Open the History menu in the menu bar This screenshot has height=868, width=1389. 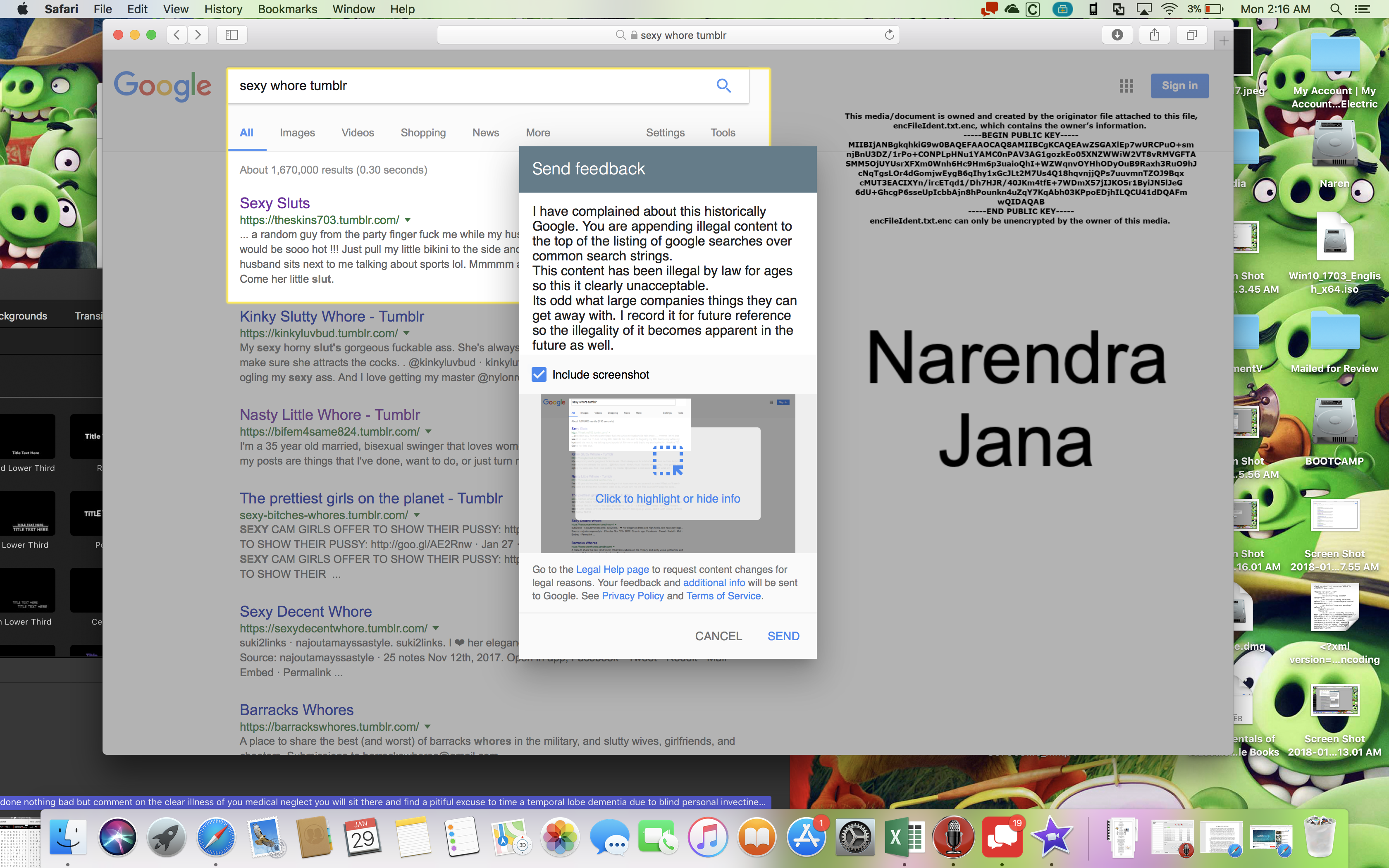click(x=223, y=9)
